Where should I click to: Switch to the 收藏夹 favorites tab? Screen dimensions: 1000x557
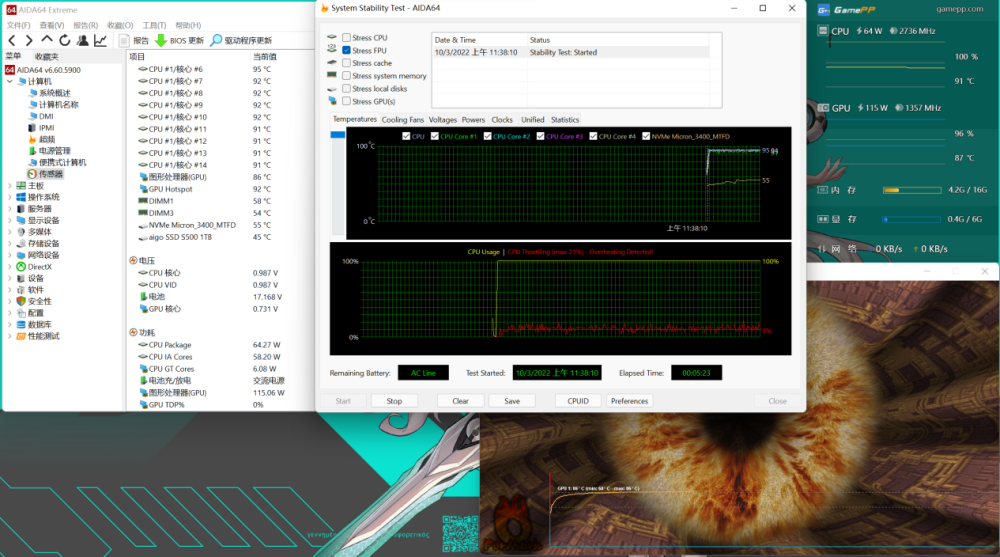[47, 57]
